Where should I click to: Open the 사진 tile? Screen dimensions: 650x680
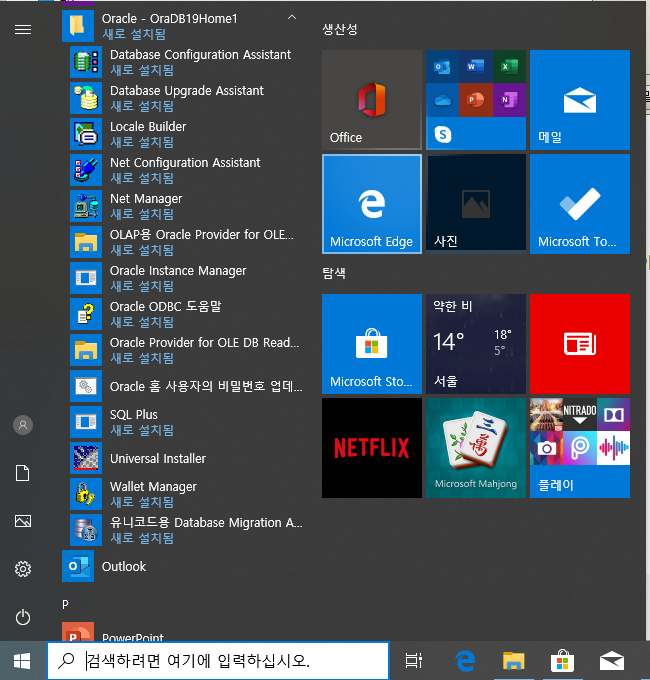(476, 204)
